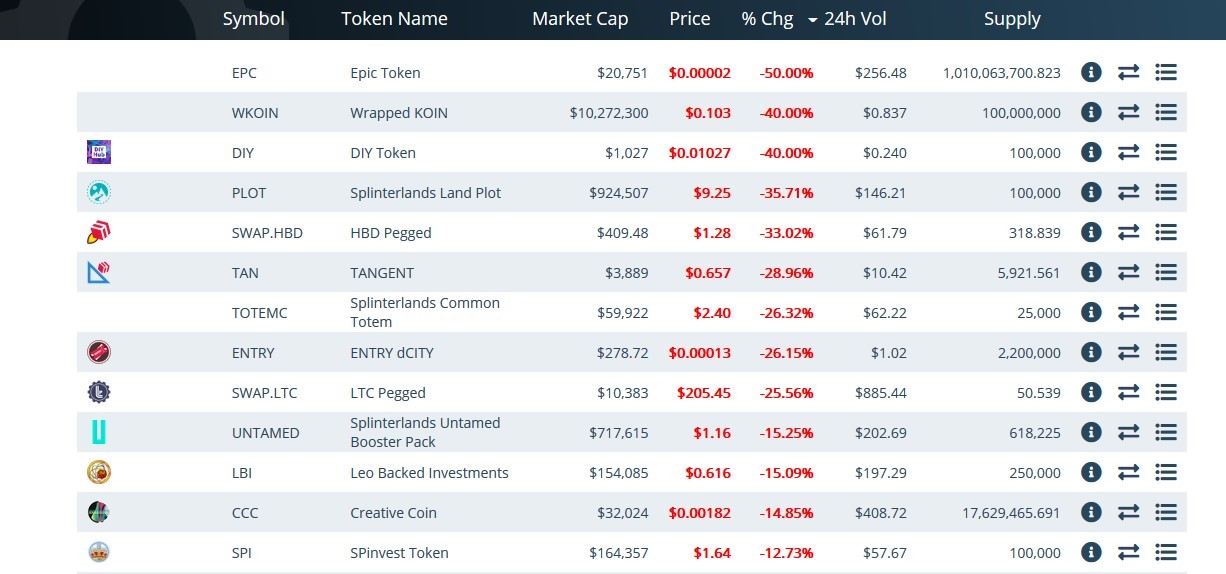This screenshot has width=1226, height=574.
Task: Click the LBI token logo
Action: click(99, 472)
